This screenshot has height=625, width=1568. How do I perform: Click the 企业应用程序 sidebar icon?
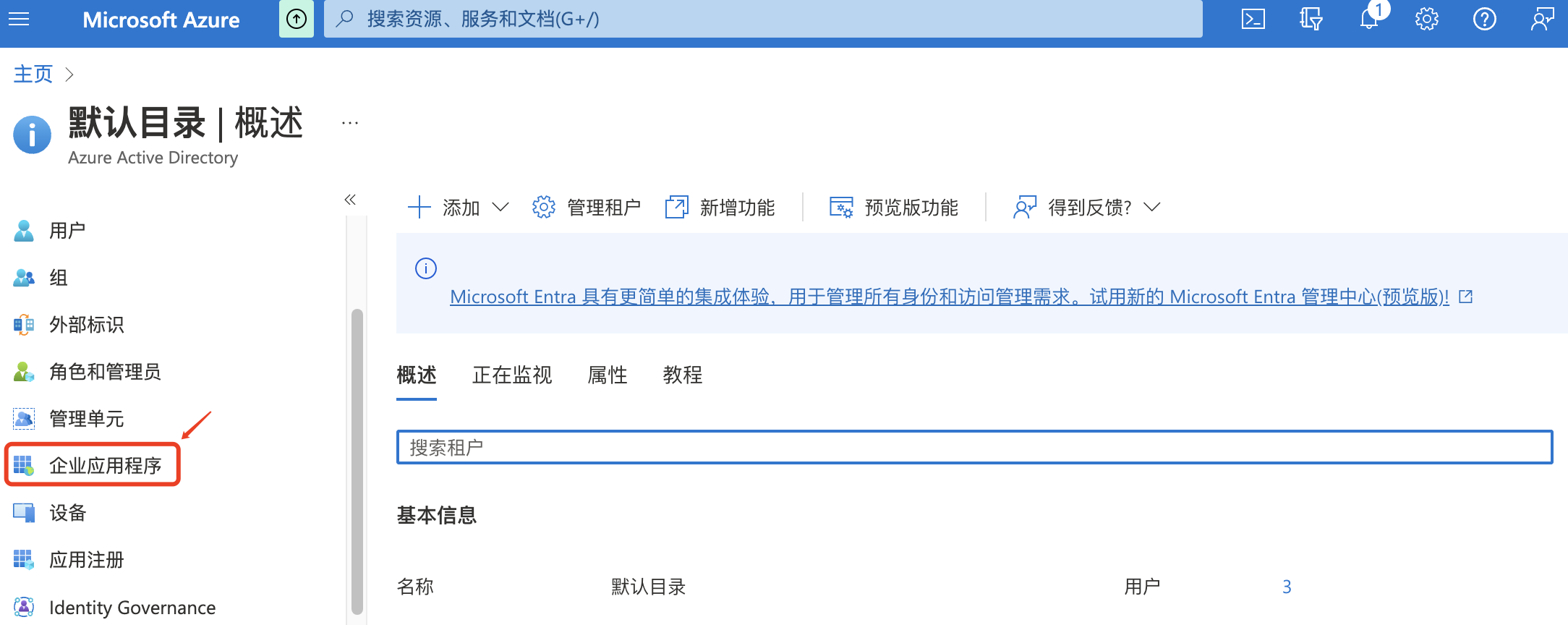[x=24, y=466]
